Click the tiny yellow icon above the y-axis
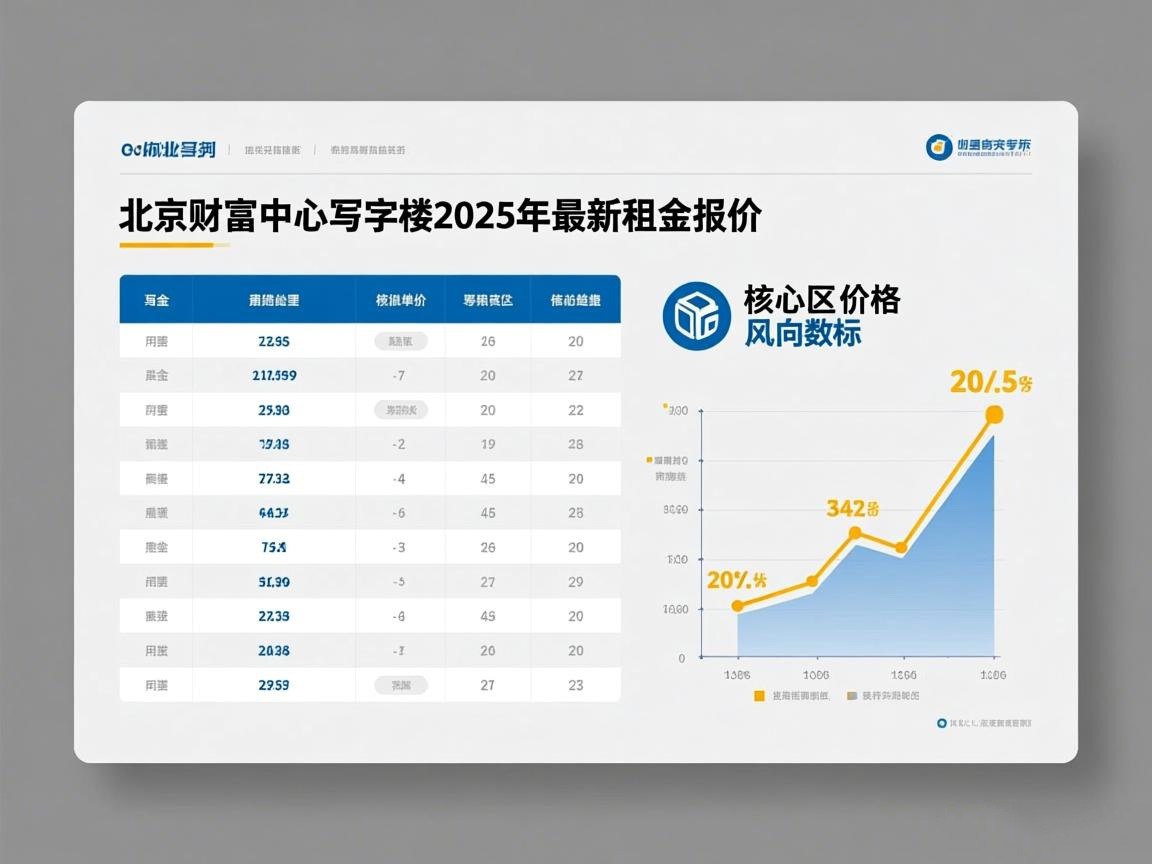Screen dimensions: 1152x864 coord(663,406)
